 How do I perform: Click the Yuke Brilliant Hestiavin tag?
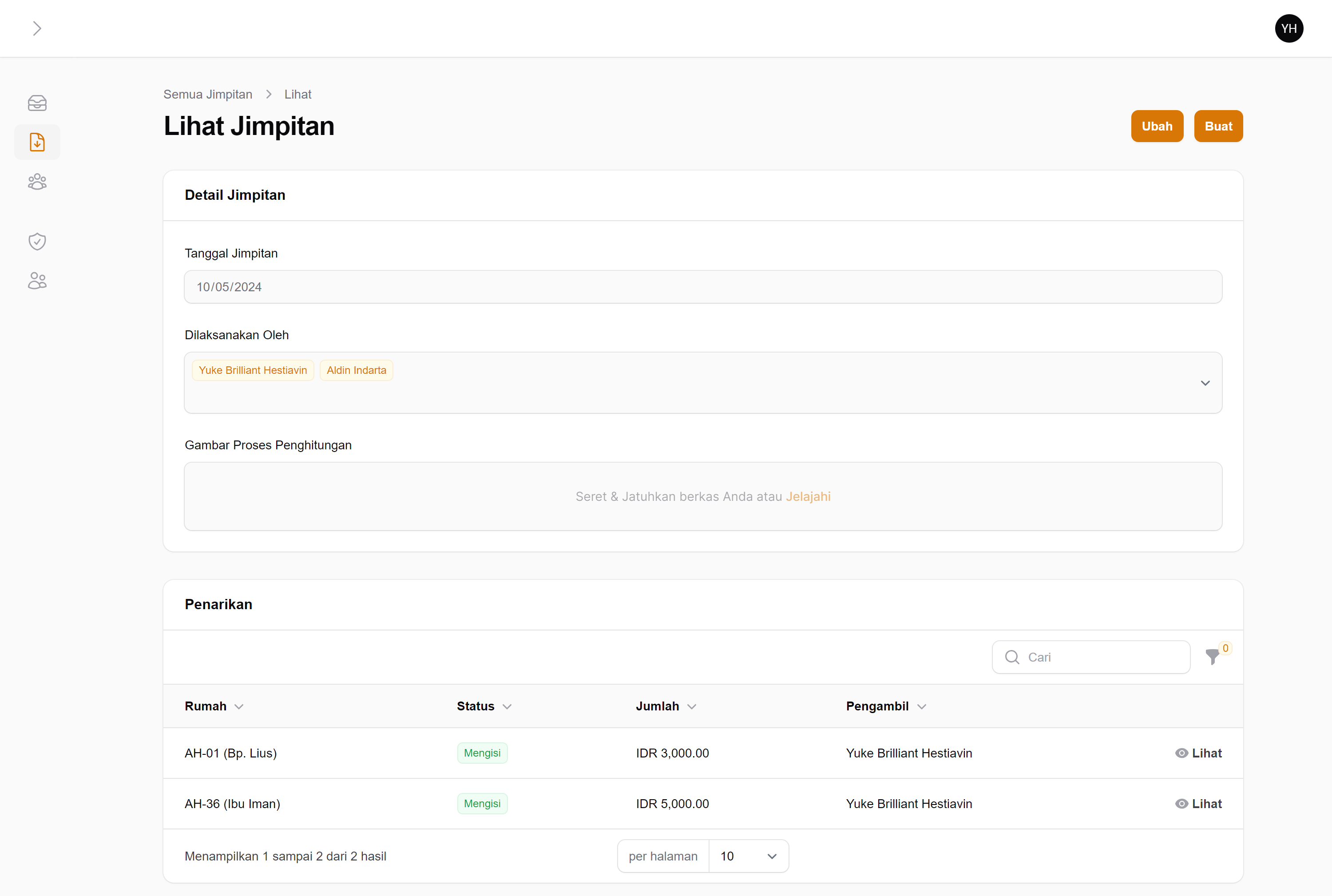[253, 370]
